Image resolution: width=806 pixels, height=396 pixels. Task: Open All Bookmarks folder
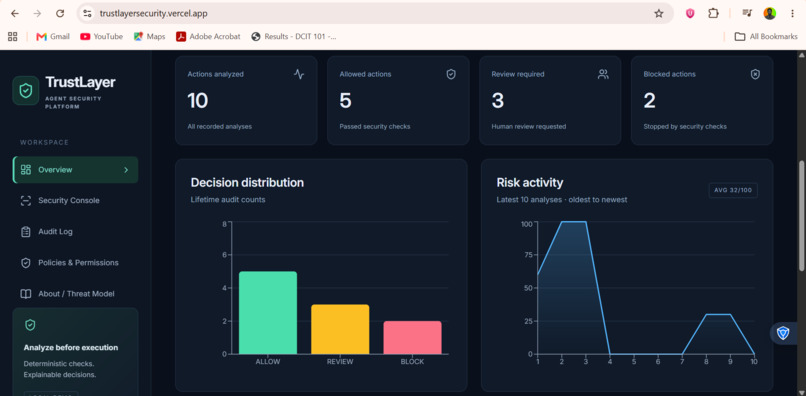(766, 37)
